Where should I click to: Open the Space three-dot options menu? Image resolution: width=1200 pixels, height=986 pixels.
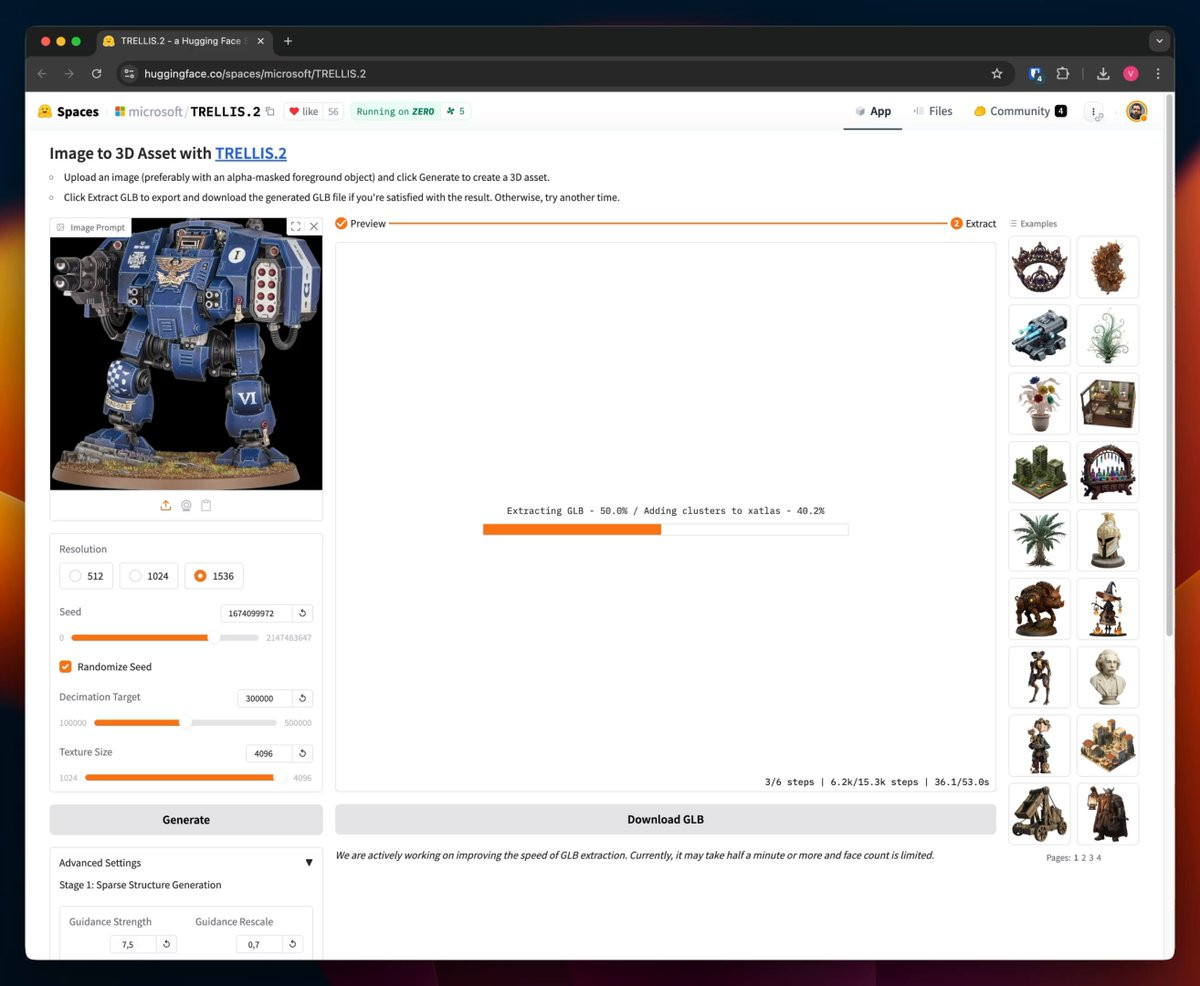1095,112
